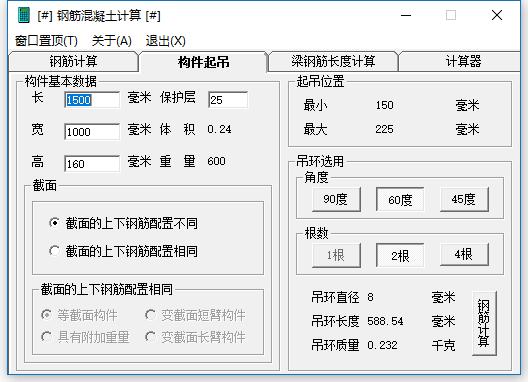
Task: Open the 窗口置顶(T) menu
Action: (x=46, y=41)
